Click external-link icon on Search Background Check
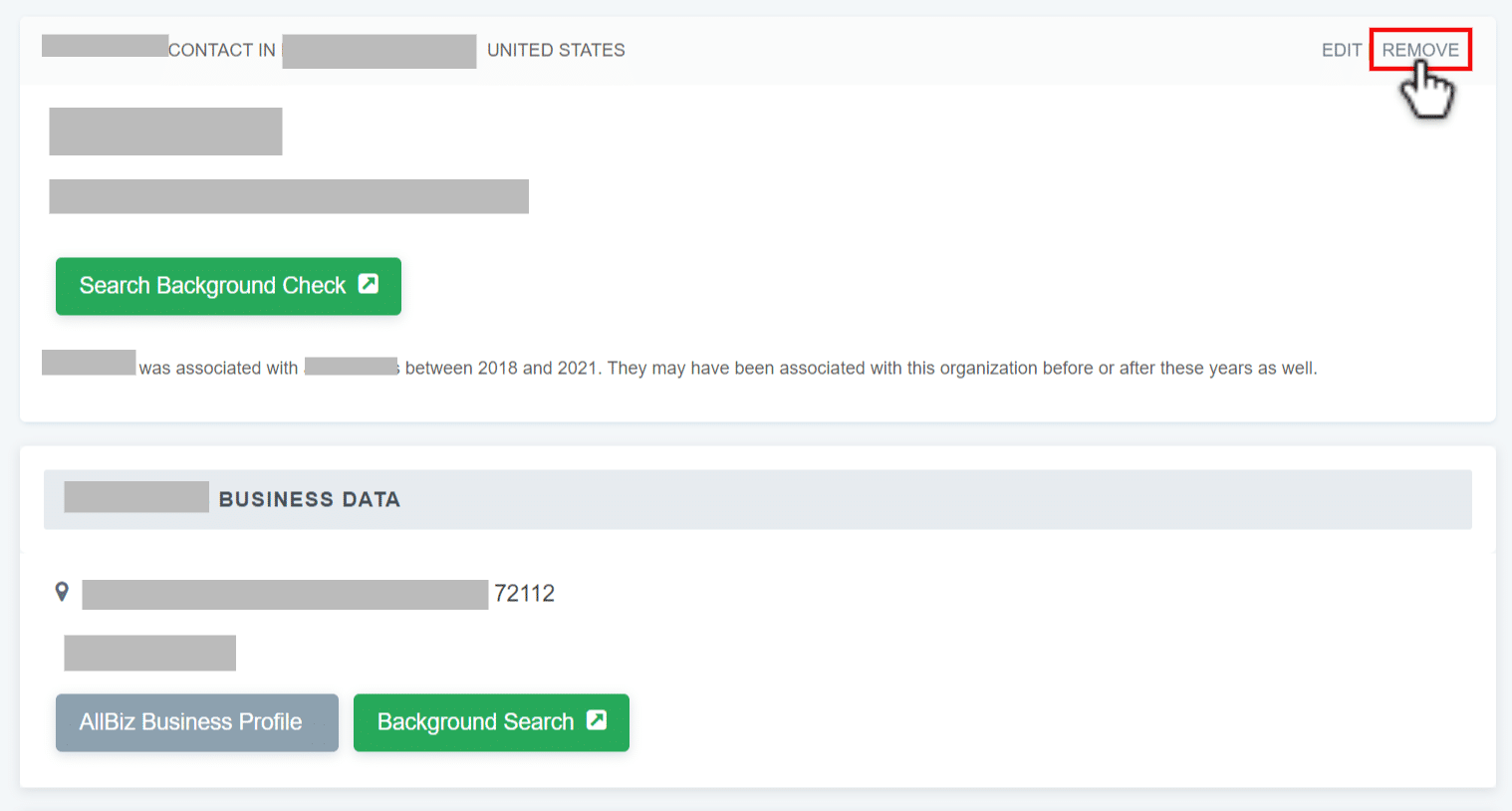Viewport: 1512px width, 811px height. [x=369, y=284]
